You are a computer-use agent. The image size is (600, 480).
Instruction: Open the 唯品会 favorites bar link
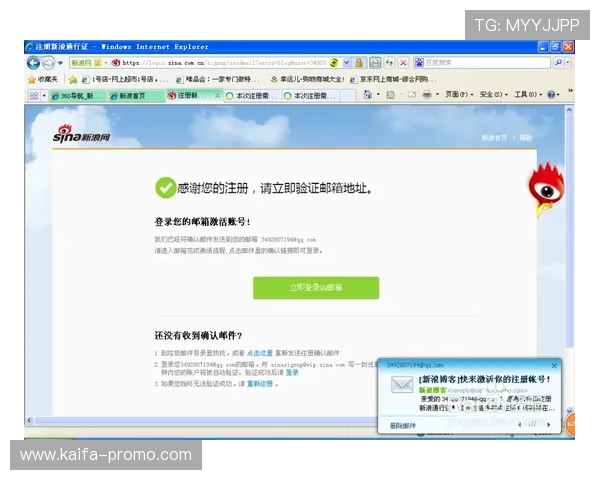(x=217, y=80)
